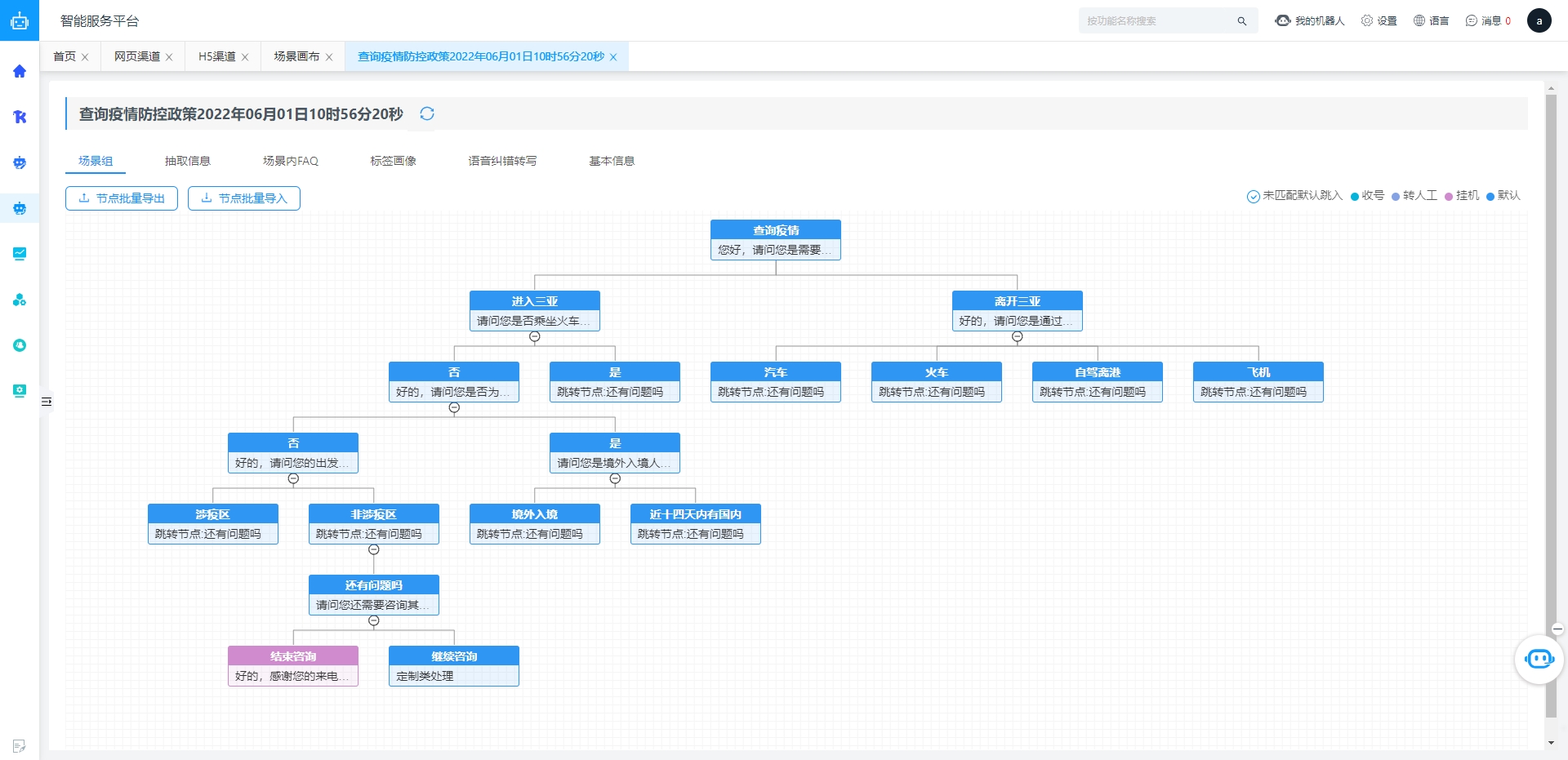Open 语言 language globe

(1431, 21)
